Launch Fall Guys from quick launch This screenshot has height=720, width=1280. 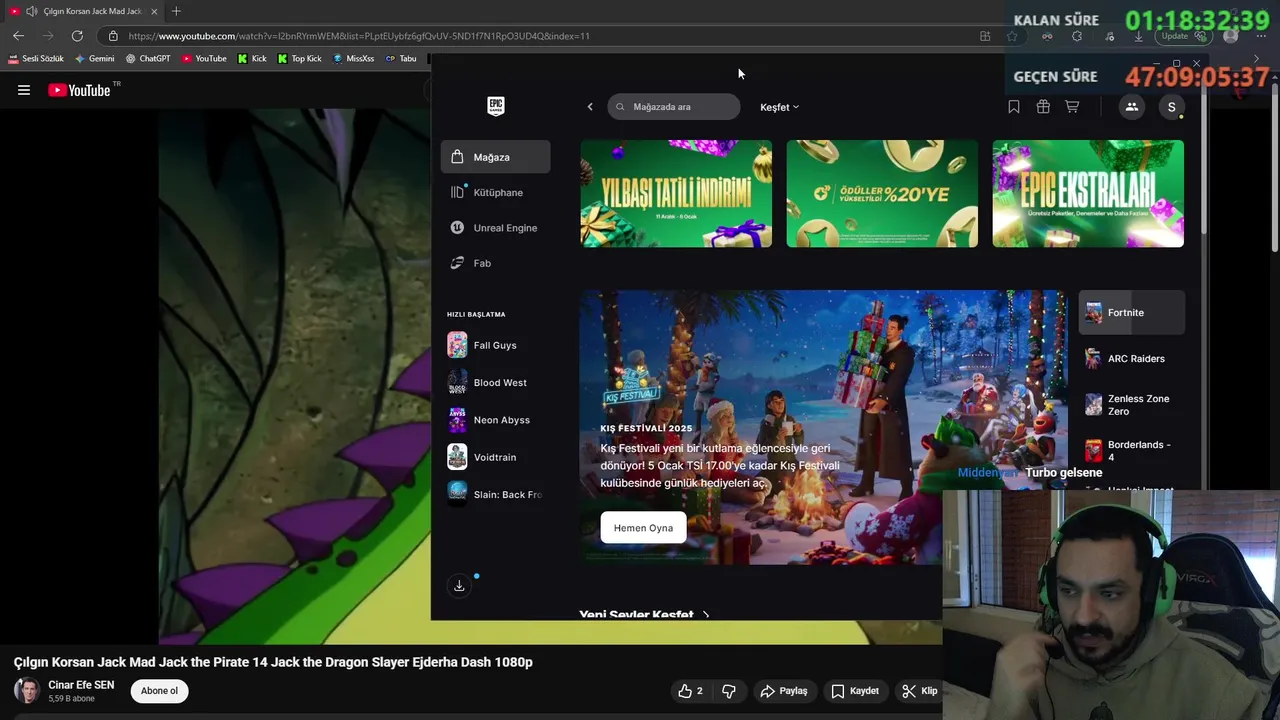point(495,345)
